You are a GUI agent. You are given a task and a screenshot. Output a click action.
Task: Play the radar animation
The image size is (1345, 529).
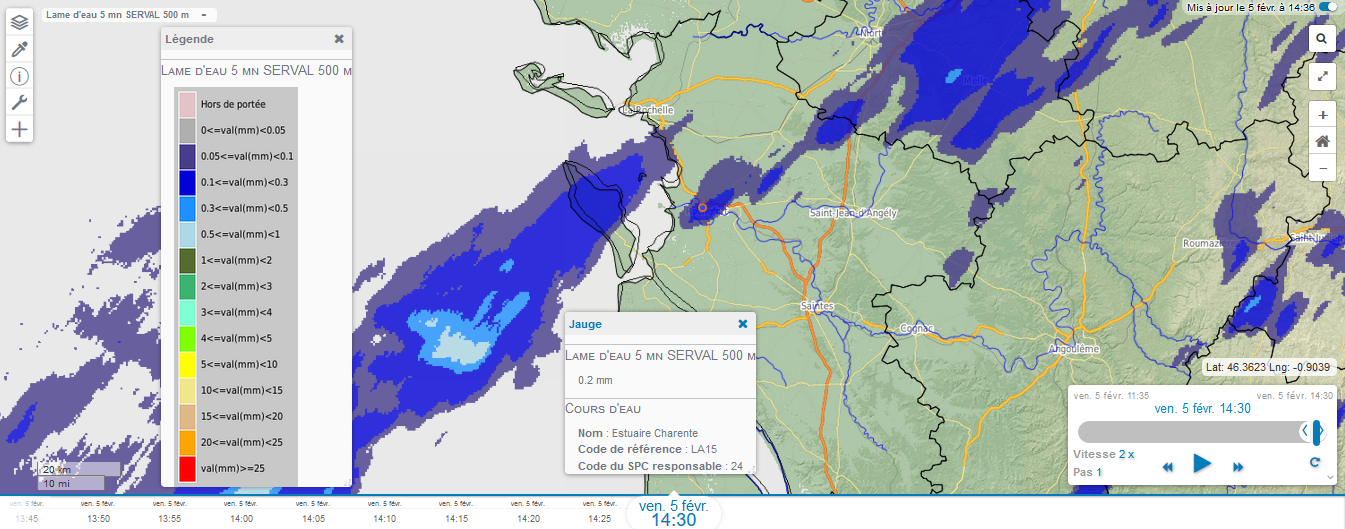pos(1202,463)
